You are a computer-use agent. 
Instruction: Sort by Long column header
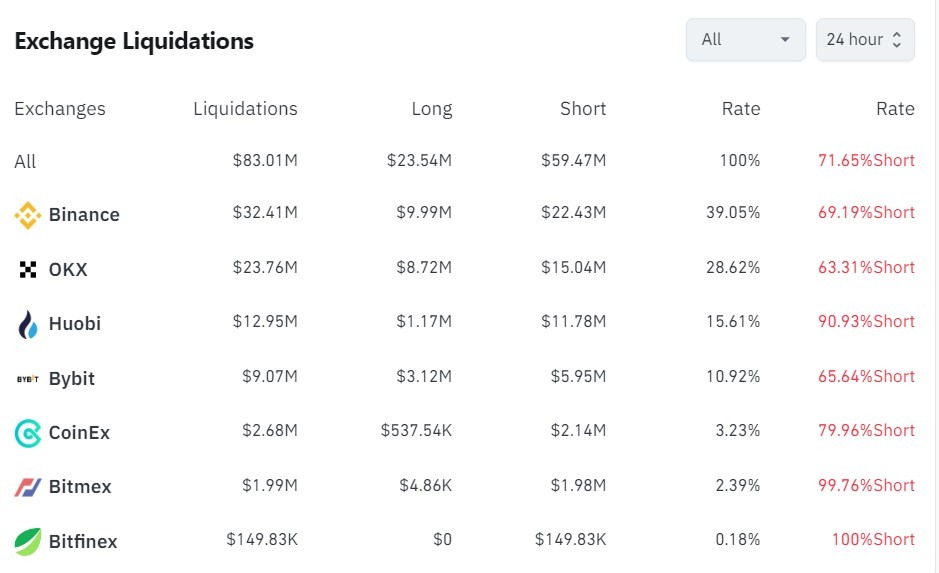[x=431, y=109]
